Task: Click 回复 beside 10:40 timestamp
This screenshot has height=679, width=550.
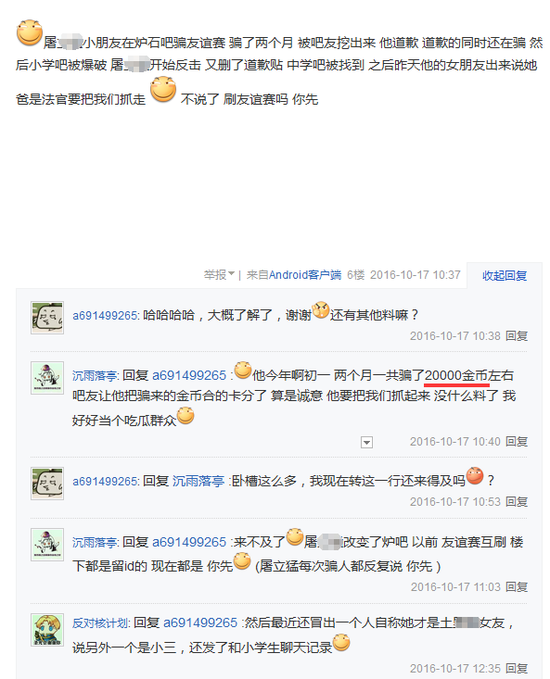Action: point(517,442)
